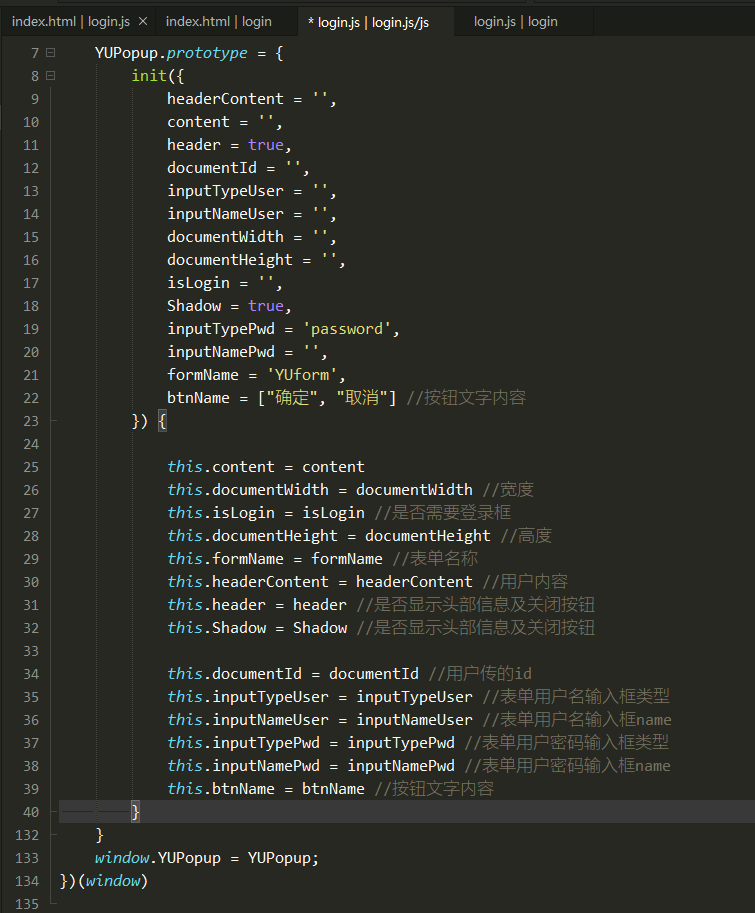Place cursor on 'headerContent' at line 9

coord(225,99)
